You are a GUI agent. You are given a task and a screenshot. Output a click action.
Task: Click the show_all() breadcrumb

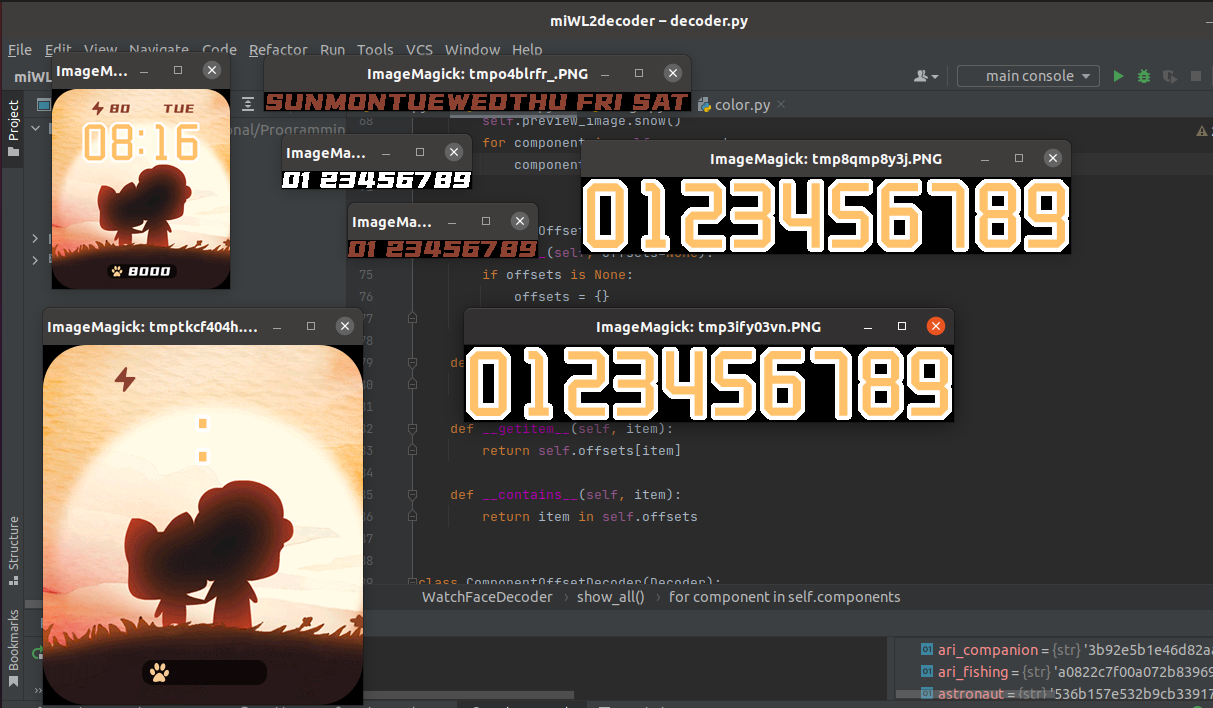(610, 597)
